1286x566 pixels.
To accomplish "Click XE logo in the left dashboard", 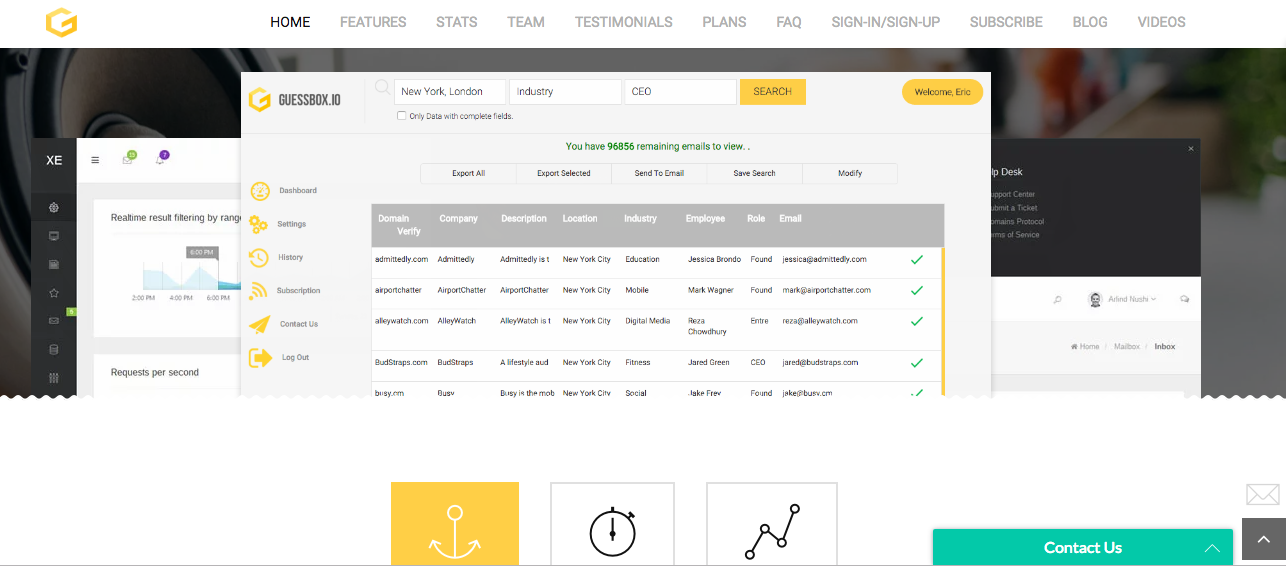I will click(54, 160).
